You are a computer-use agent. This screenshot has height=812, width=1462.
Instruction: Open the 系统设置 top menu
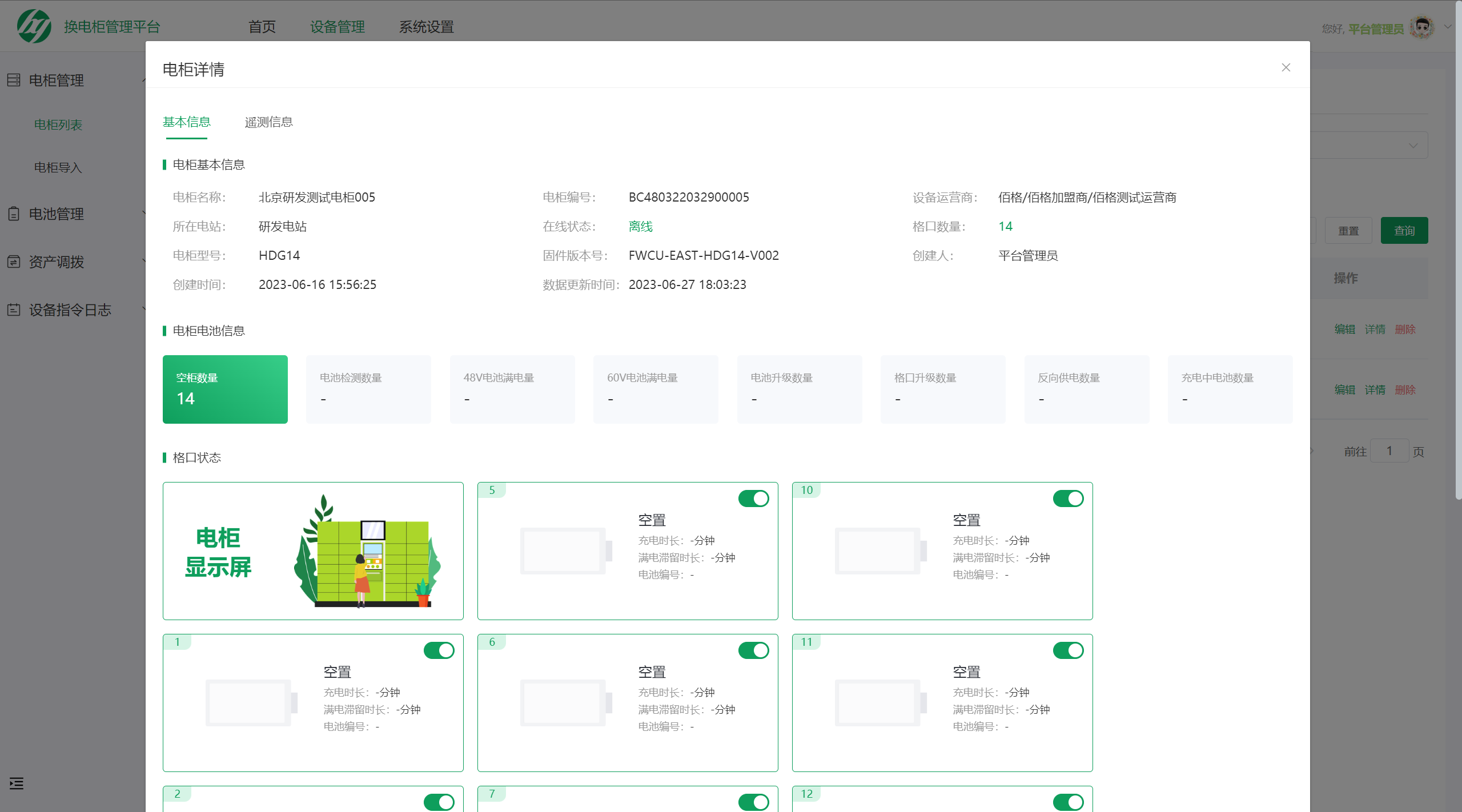point(426,27)
